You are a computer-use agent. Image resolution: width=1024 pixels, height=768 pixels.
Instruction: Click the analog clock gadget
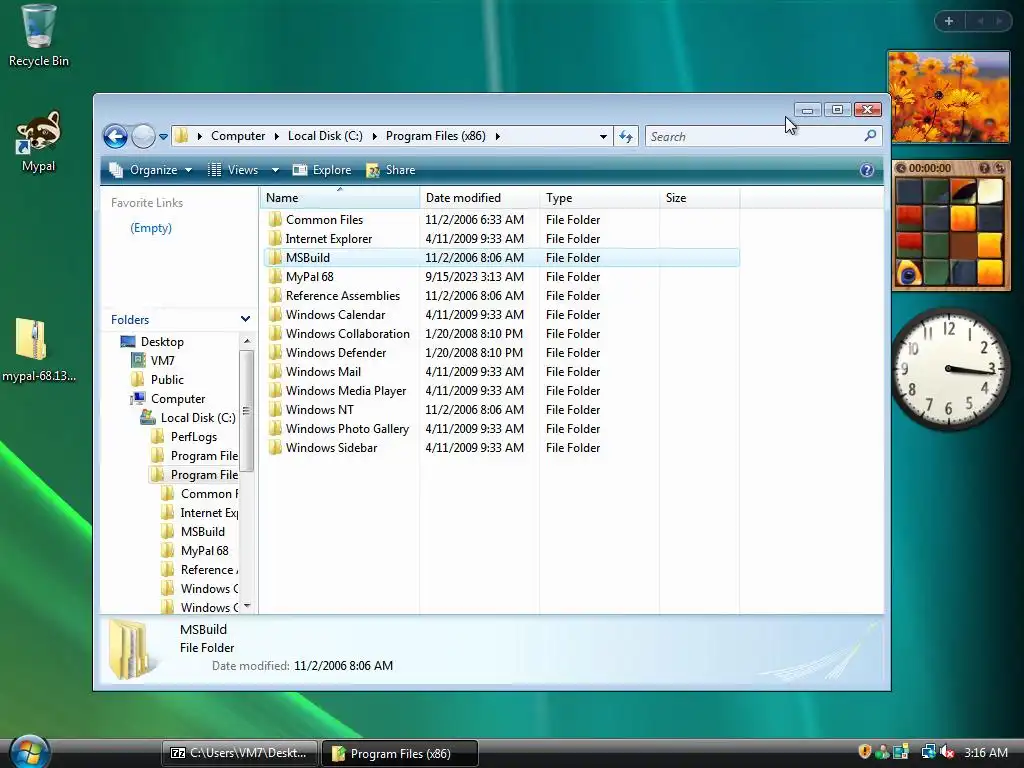pyautogui.click(x=949, y=369)
